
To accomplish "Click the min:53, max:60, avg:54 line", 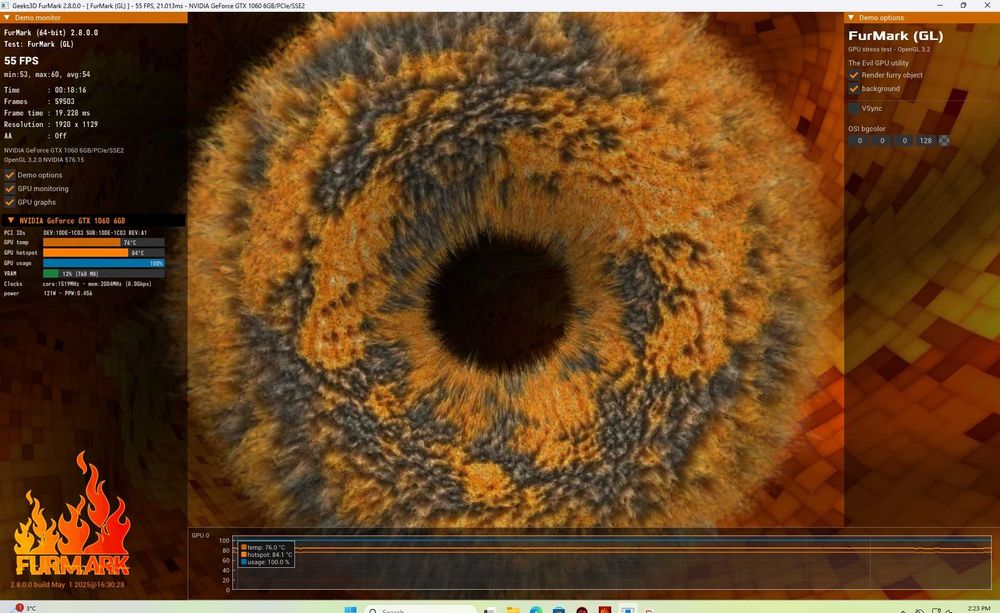I will (47, 74).
